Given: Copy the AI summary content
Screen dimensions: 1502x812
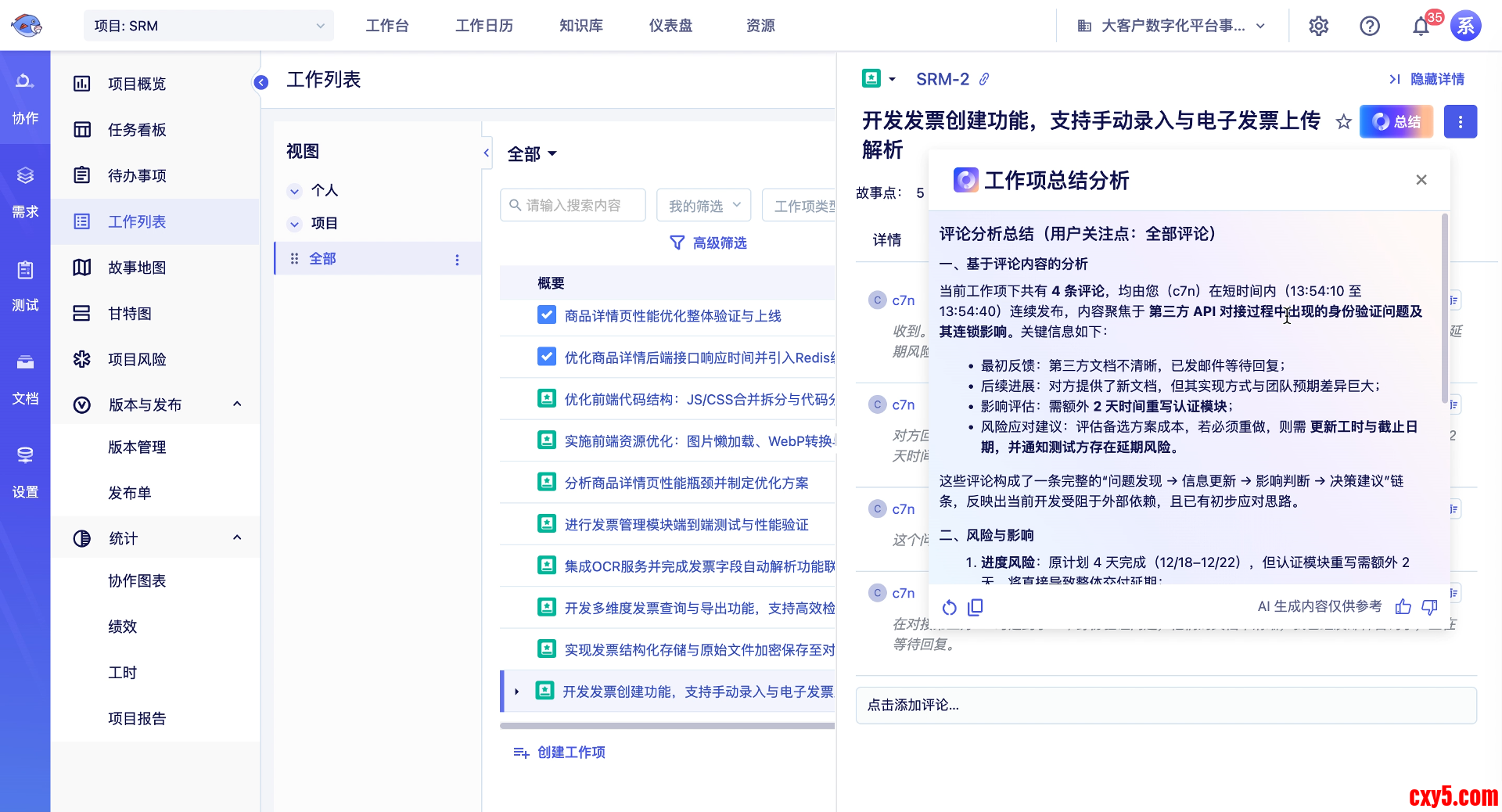Looking at the screenshot, I should 976,607.
